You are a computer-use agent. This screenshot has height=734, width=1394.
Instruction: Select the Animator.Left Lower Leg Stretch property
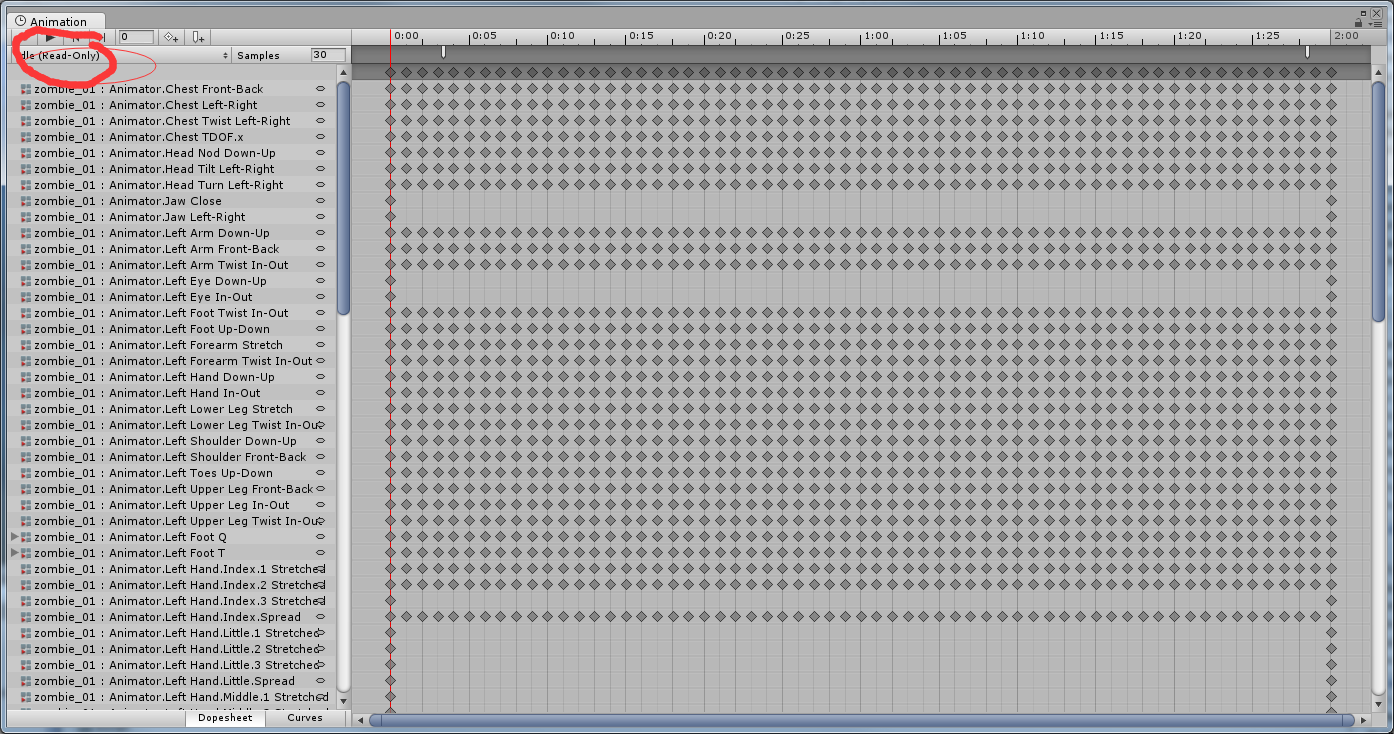163,409
